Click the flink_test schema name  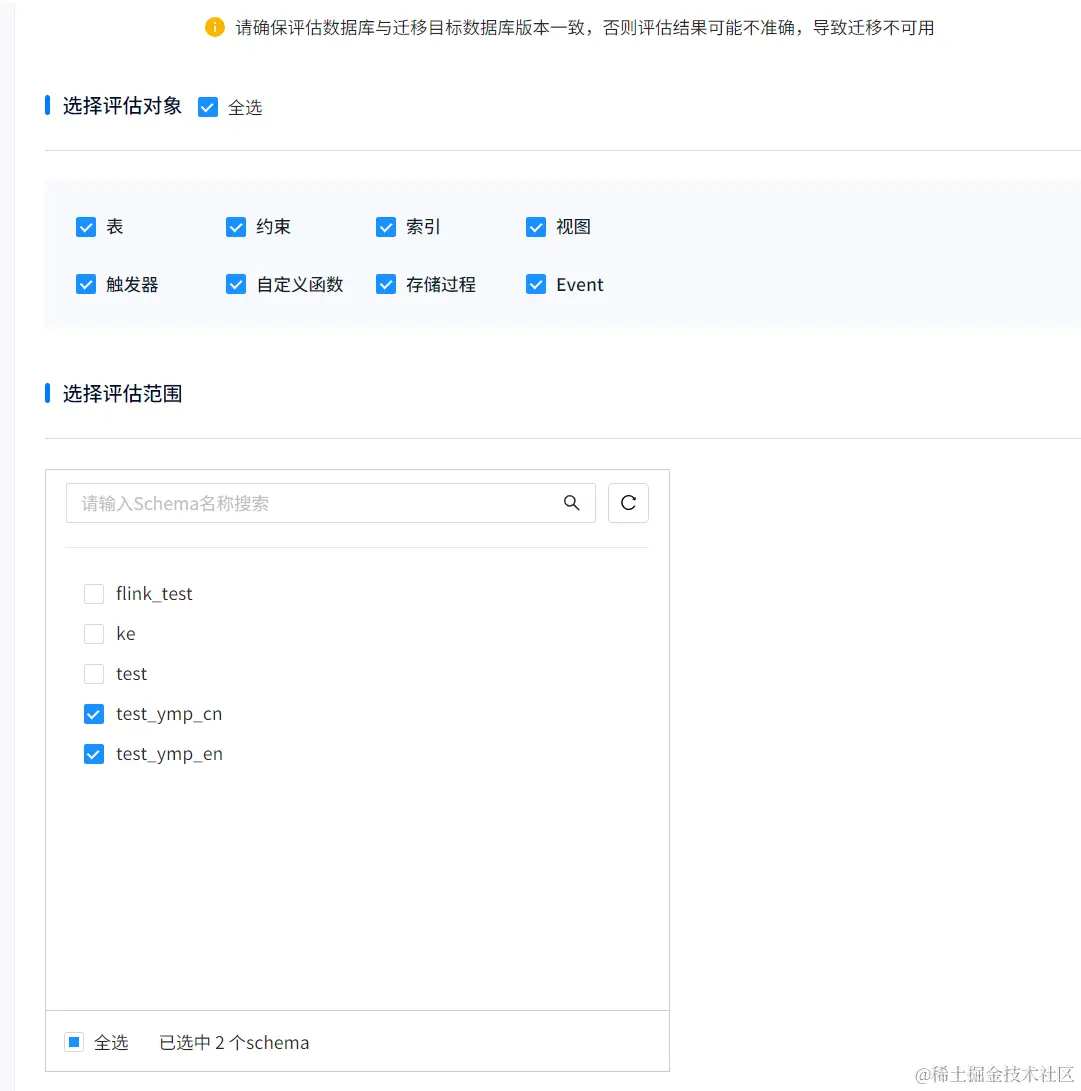(154, 594)
